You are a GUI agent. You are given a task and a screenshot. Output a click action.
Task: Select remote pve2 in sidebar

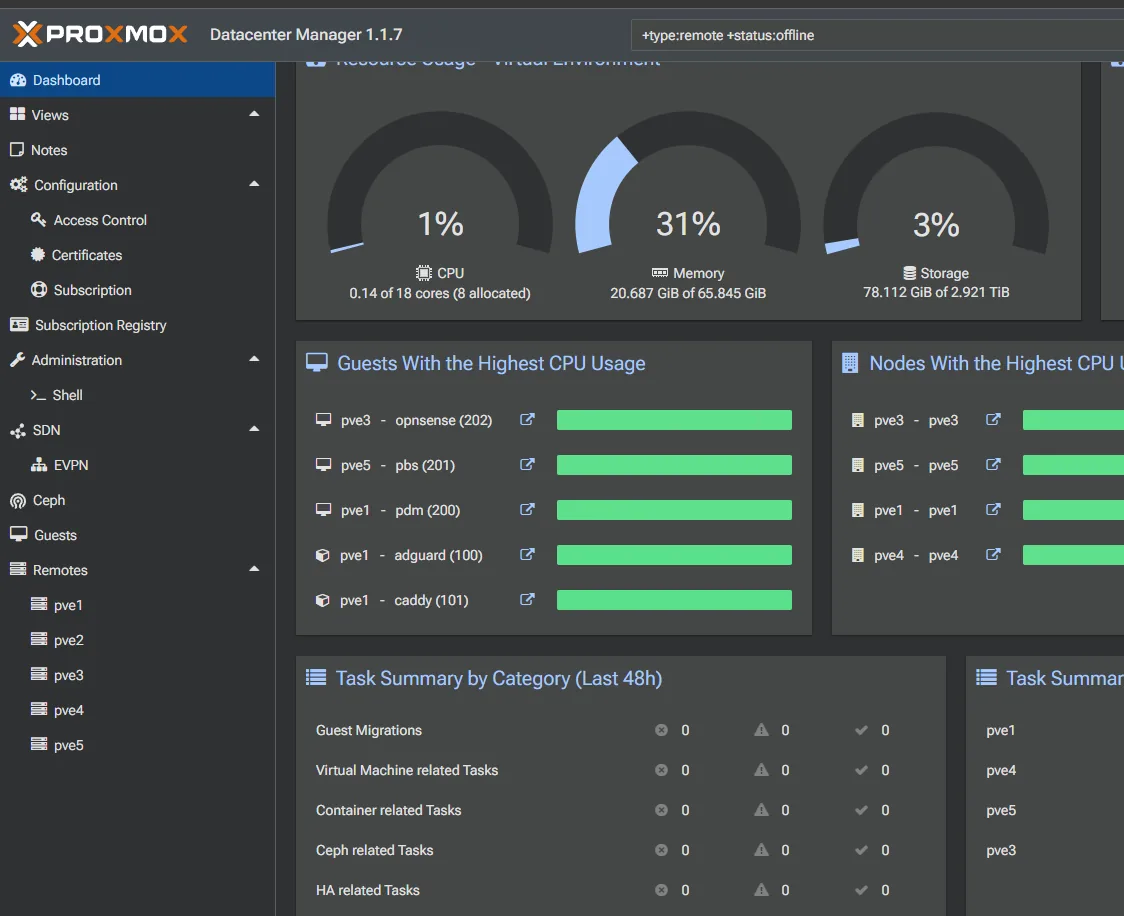pos(138,640)
